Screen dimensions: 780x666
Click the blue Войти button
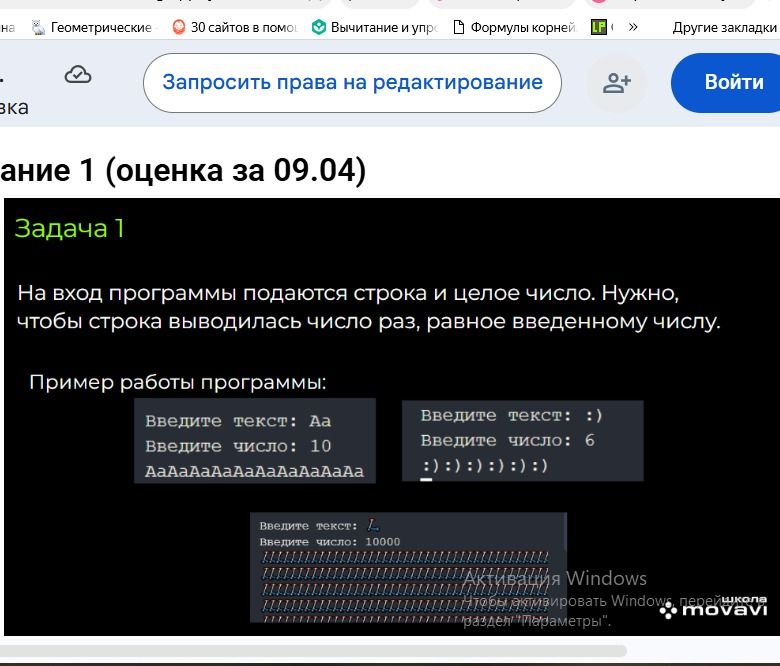click(726, 83)
